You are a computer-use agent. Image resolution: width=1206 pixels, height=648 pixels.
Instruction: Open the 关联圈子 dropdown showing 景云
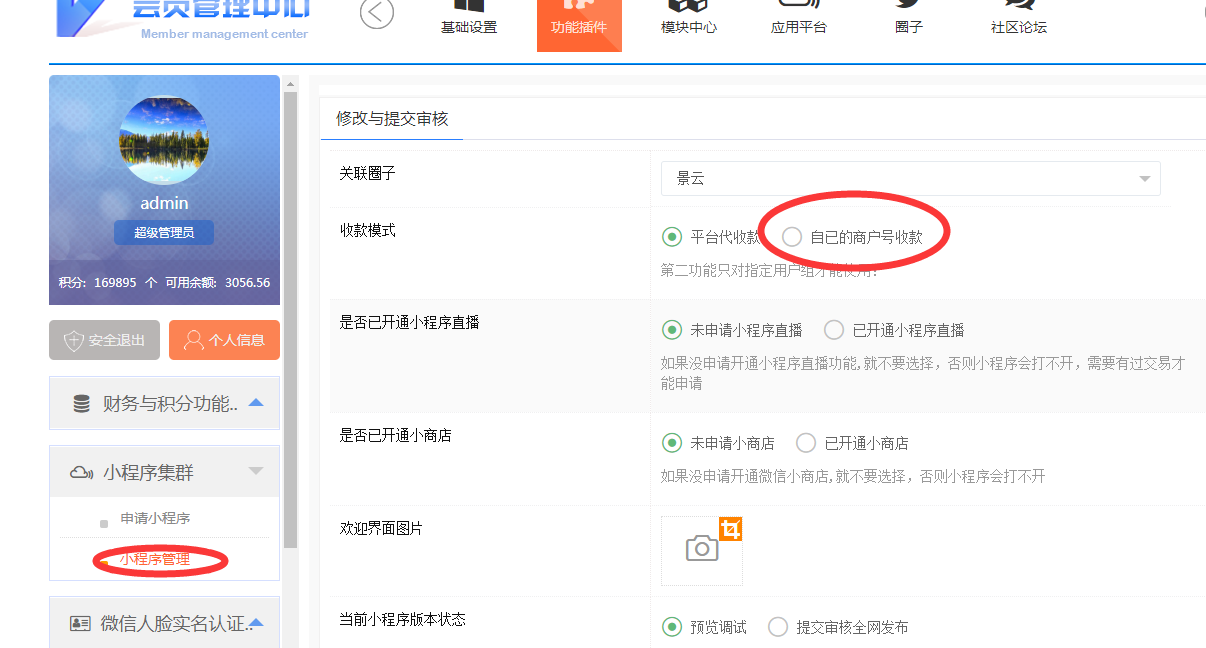[x=910, y=179]
